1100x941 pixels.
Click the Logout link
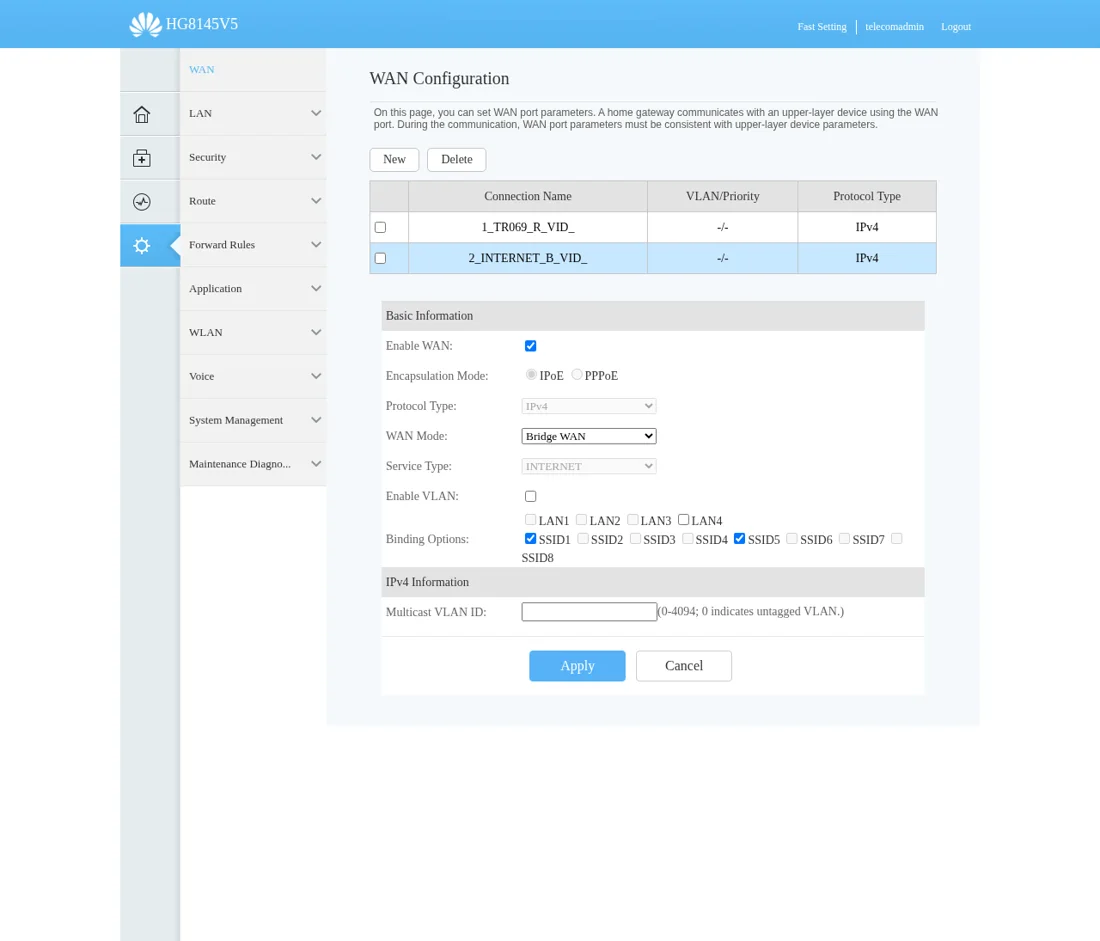pyautogui.click(x=956, y=27)
